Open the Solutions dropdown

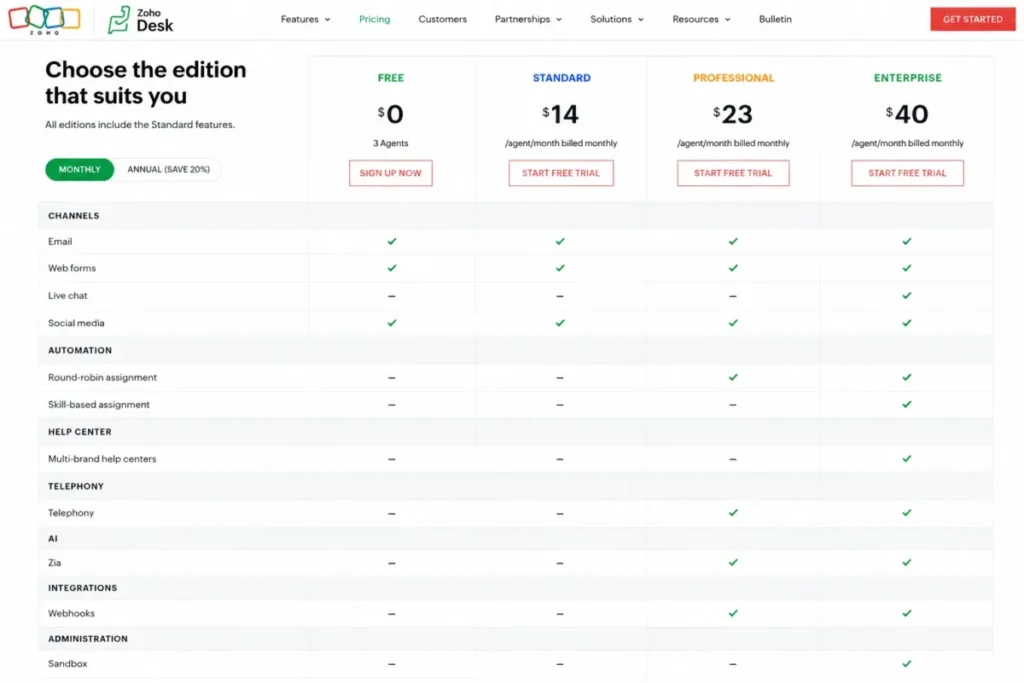616,20
